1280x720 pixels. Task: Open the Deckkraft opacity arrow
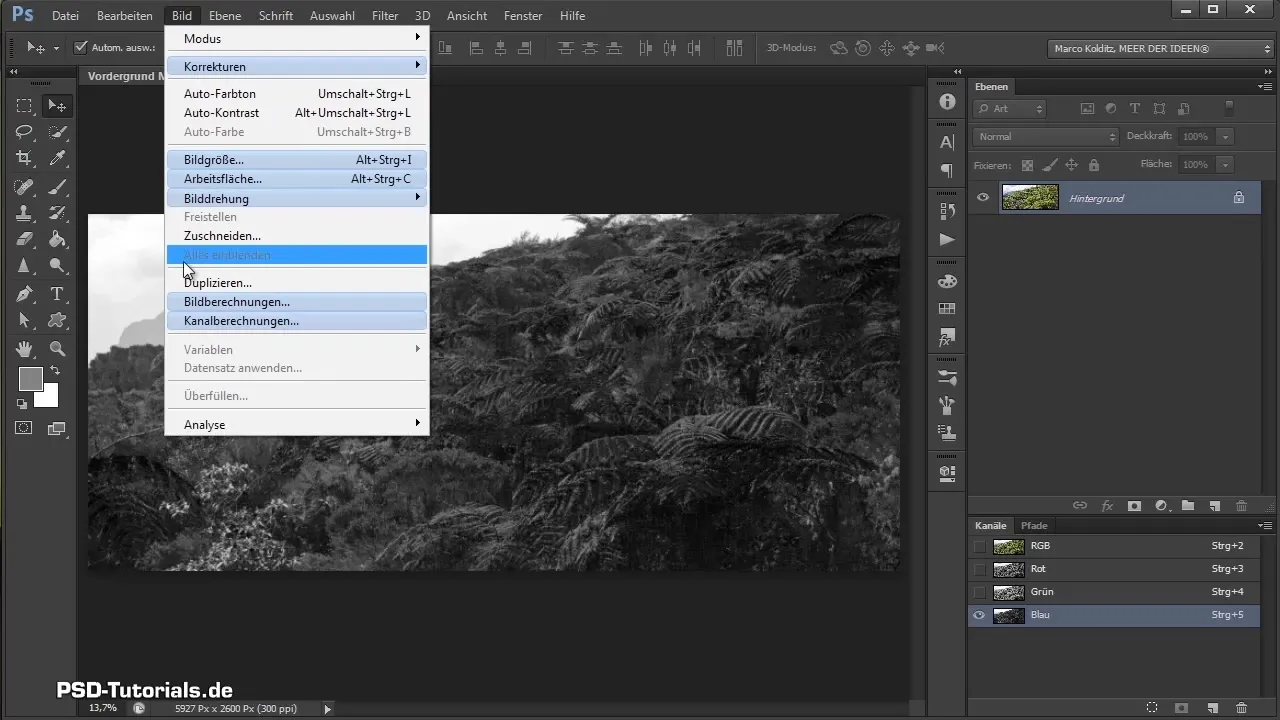1226,136
